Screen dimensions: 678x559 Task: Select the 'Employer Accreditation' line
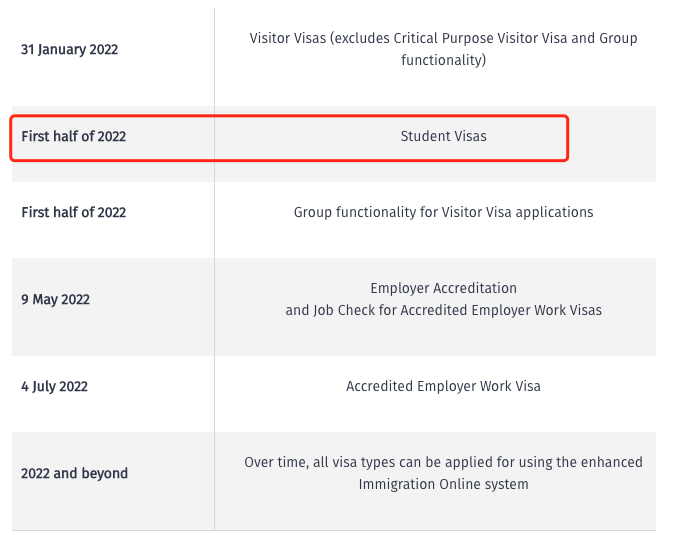tap(443, 288)
